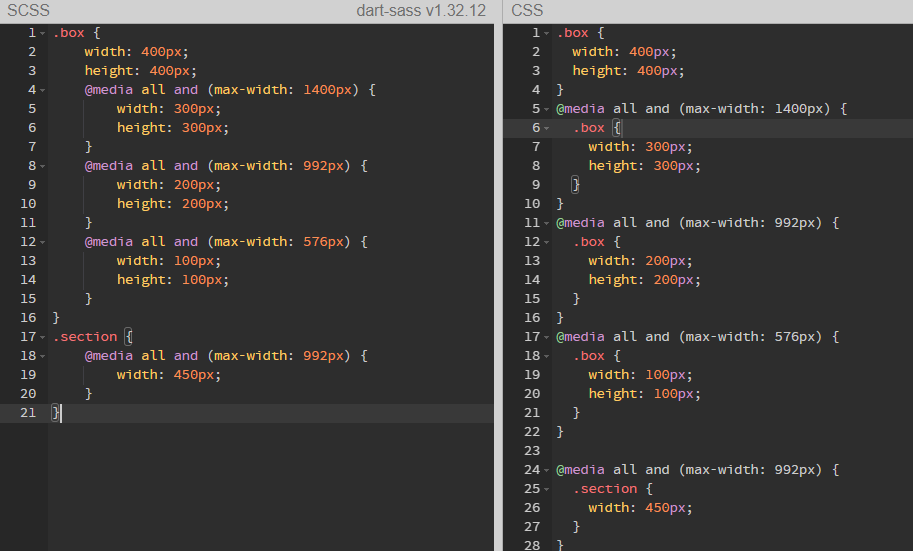The image size is (913, 551).
Task: Click SCSS gutter line number 7
Action: (x=32, y=147)
